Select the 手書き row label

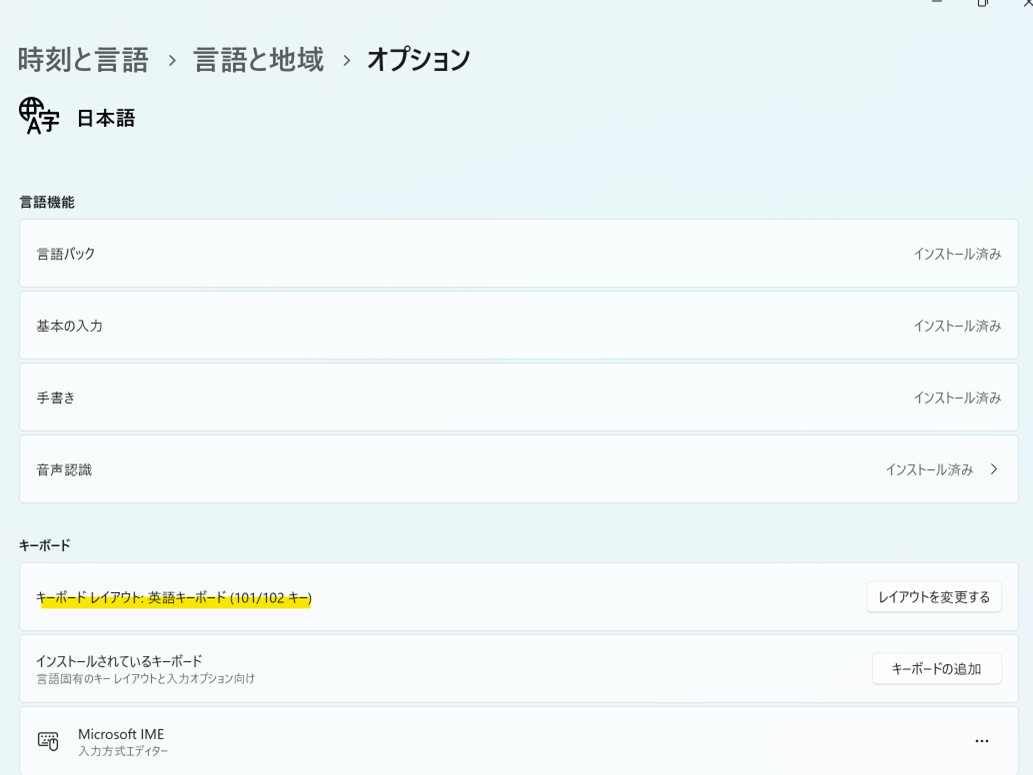coord(56,398)
